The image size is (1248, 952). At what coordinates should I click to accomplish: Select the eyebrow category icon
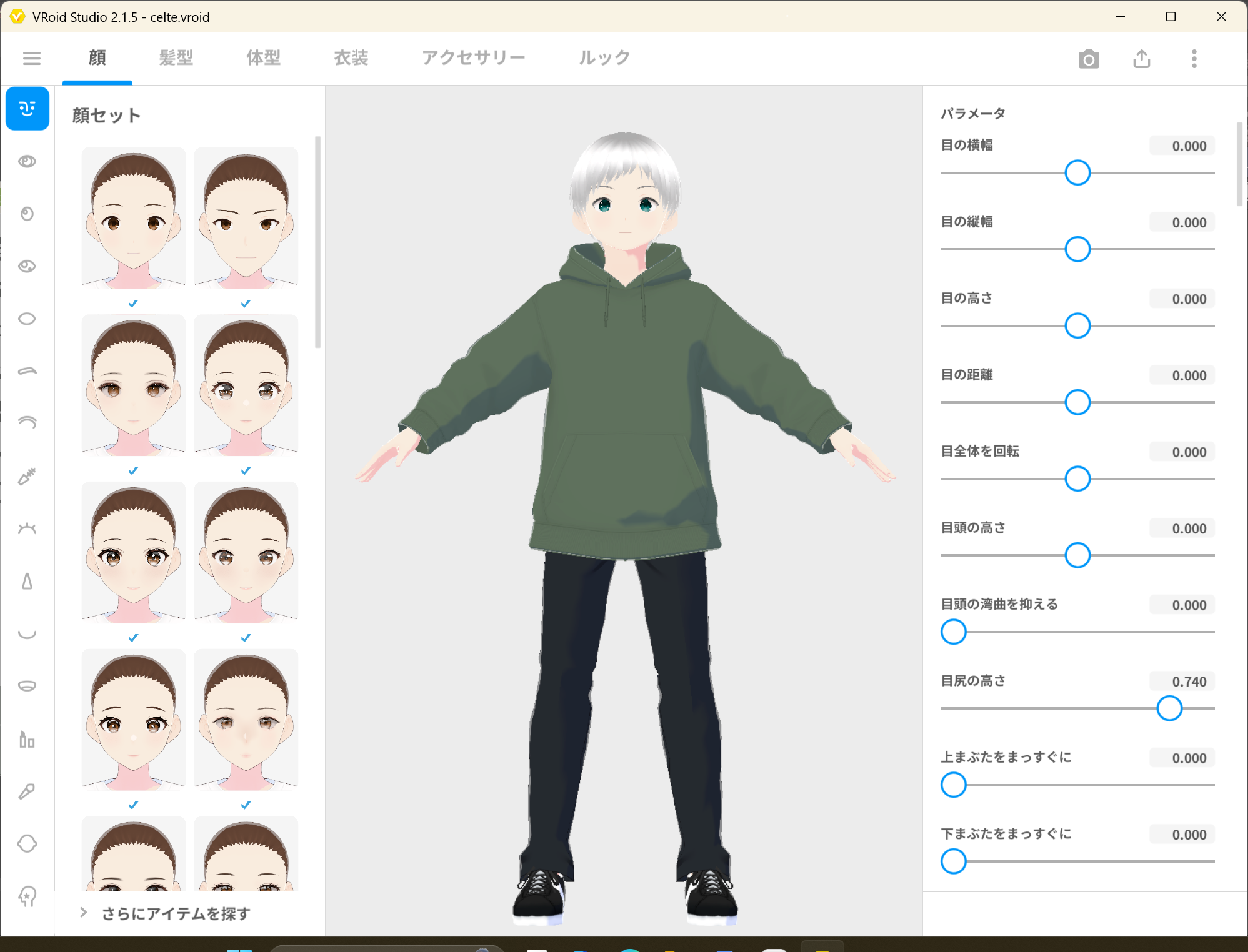(27, 371)
